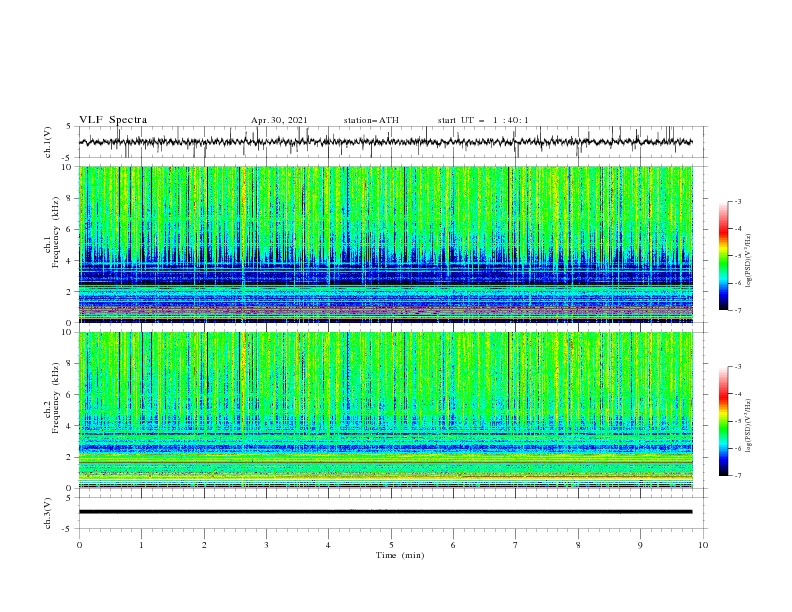This screenshot has height=612, width=792.
Task: Click the '2' tick on time axis
Action: tap(204, 545)
